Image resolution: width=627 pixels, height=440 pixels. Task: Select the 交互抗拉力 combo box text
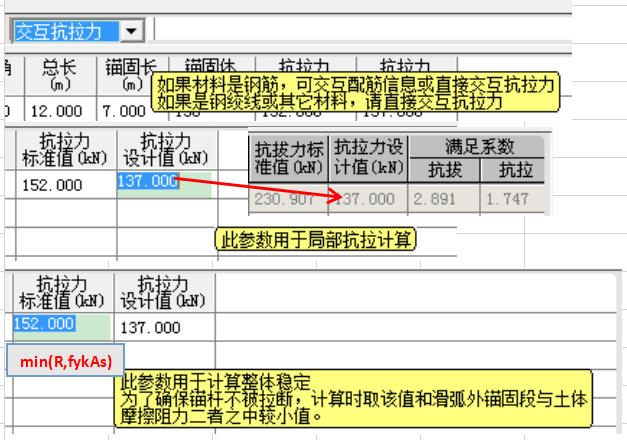[66, 31]
